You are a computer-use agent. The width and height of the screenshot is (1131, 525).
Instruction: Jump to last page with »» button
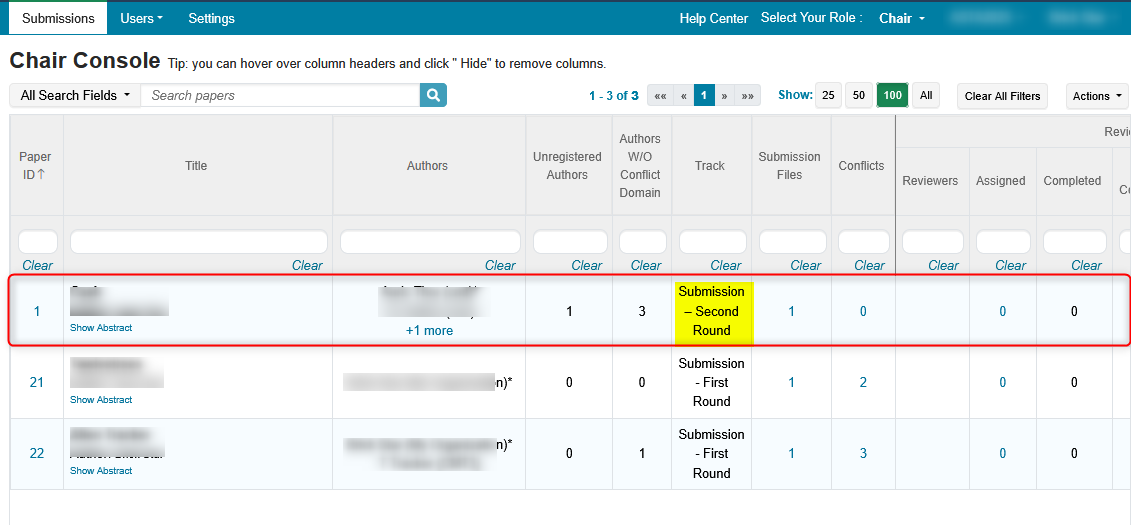click(748, 95)
